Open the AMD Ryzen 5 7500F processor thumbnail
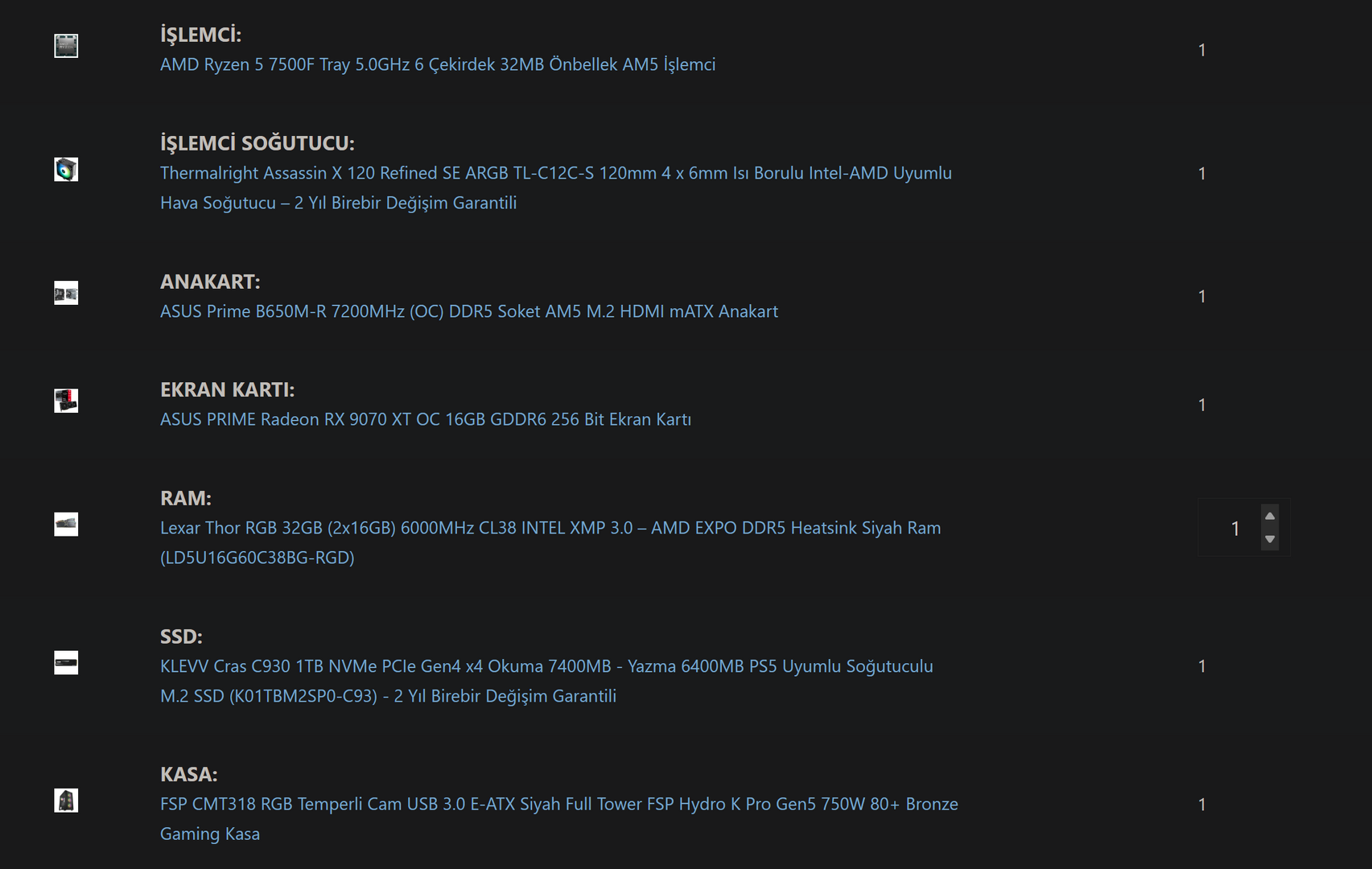Screen dimensions: 1372x869 pyautogui.click(x=66, y=46)
